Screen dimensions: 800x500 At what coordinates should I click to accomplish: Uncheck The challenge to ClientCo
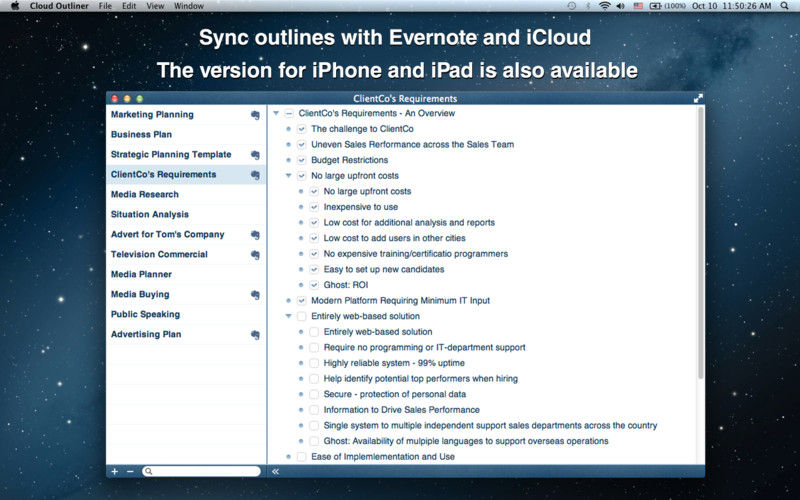[302, 129]
